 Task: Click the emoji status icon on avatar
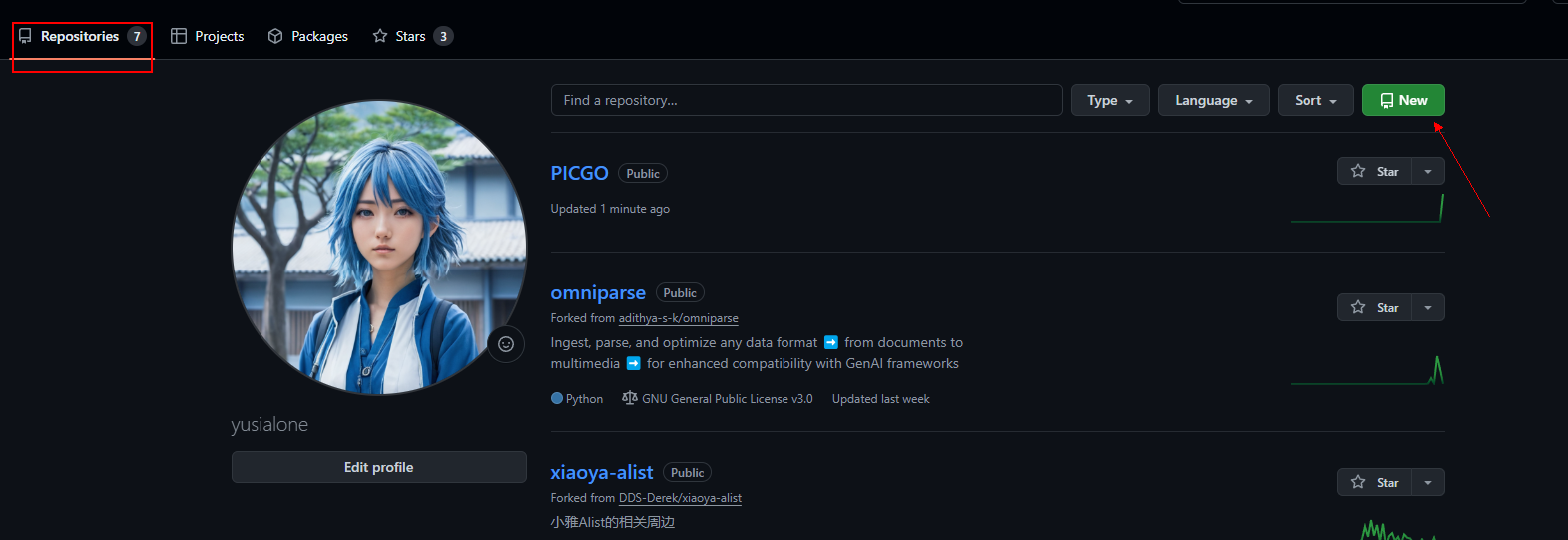[506, 344]
